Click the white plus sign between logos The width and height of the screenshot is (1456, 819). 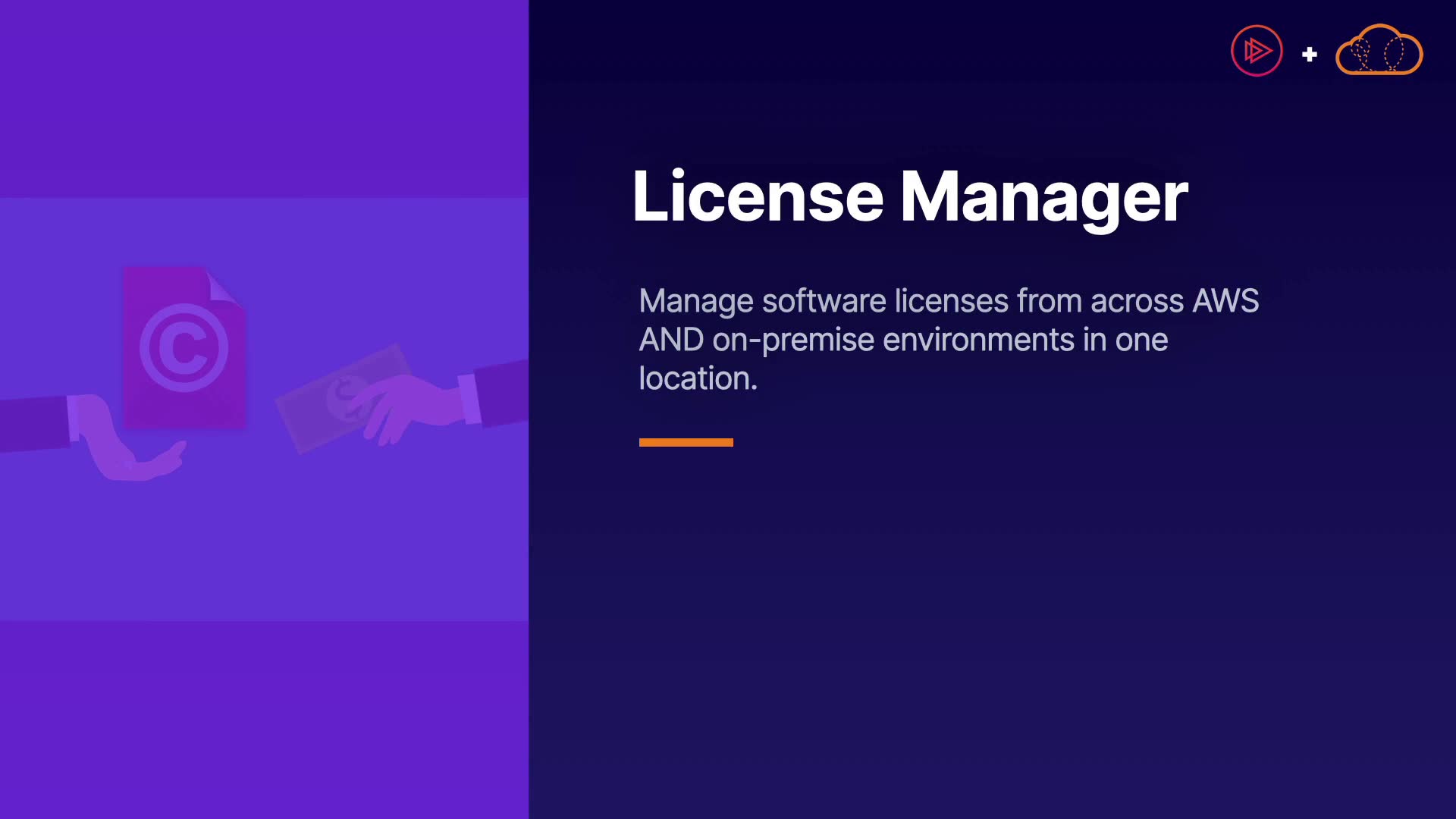(x=1310, y=55)
